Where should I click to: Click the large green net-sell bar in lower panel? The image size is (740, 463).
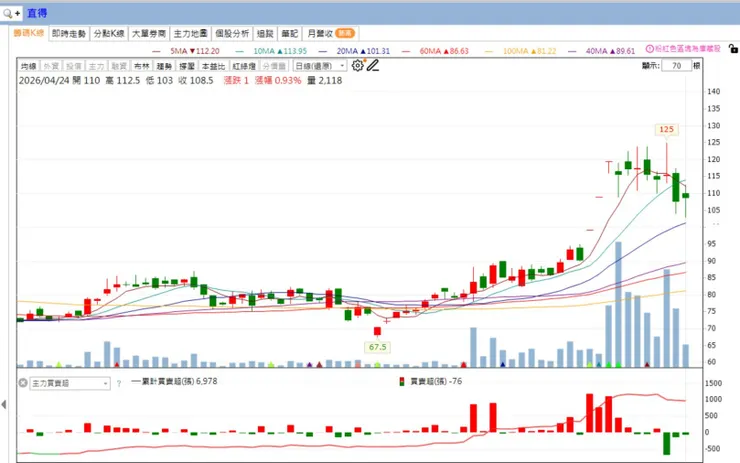(x=666, y=443)
